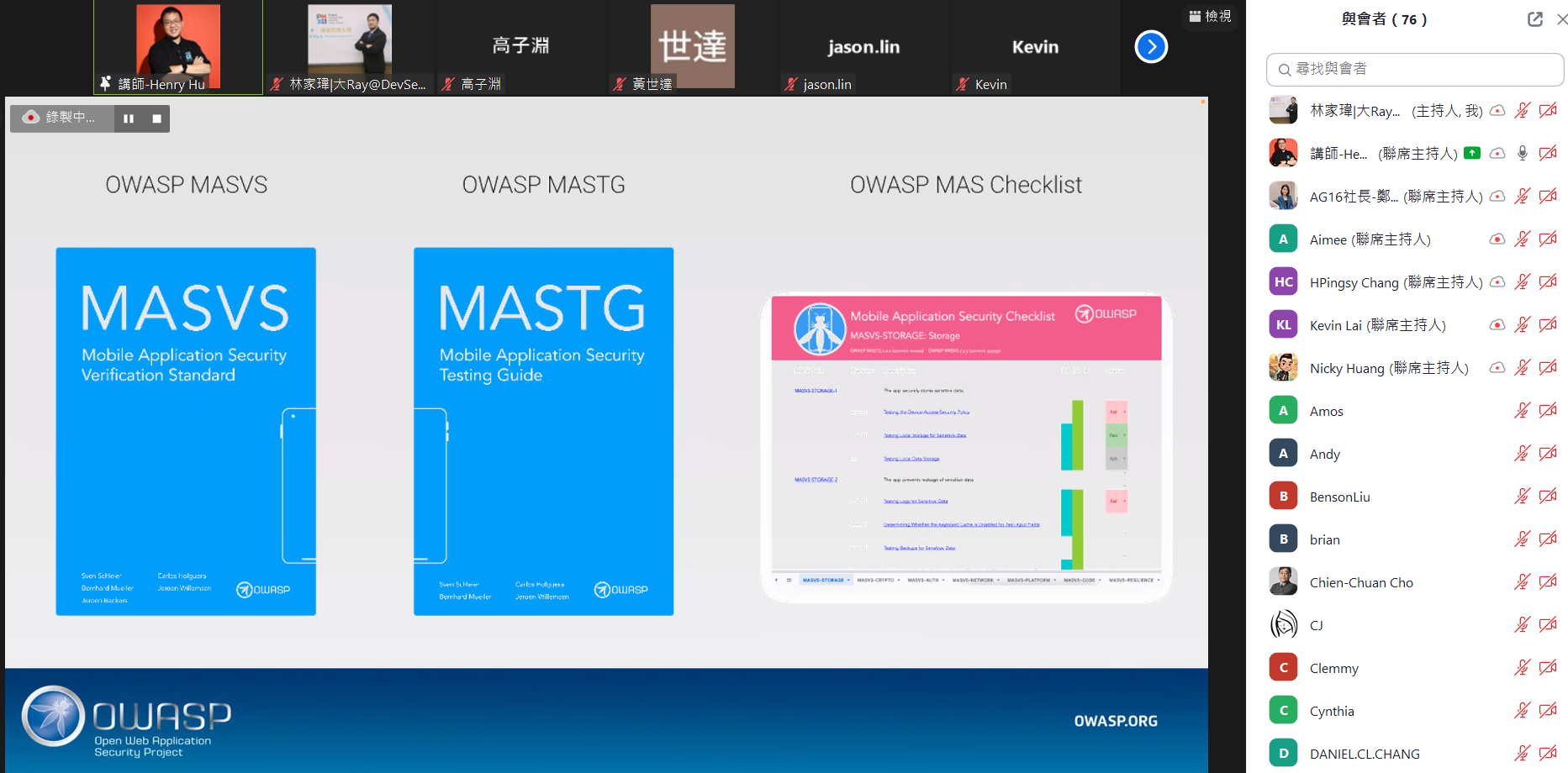Click Cynthia's camera-off icon
The height and width of the screenshot is (773, 1568).
(1548, 711)
